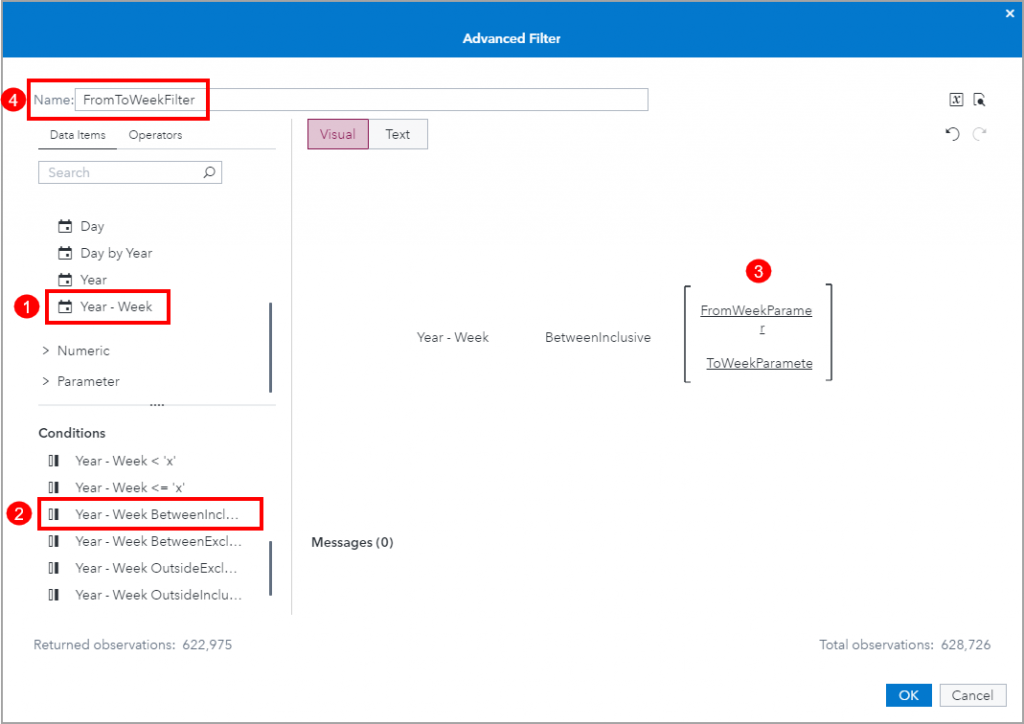This screenshot has height=724, width=1024.
Task: Click the calendar icon beside Year - Week
Action: [x=64, y=306]
